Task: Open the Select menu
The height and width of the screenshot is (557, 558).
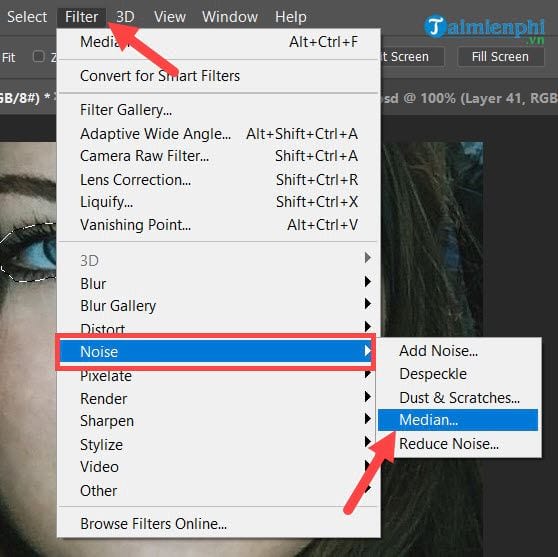Action: coord(27,17)
